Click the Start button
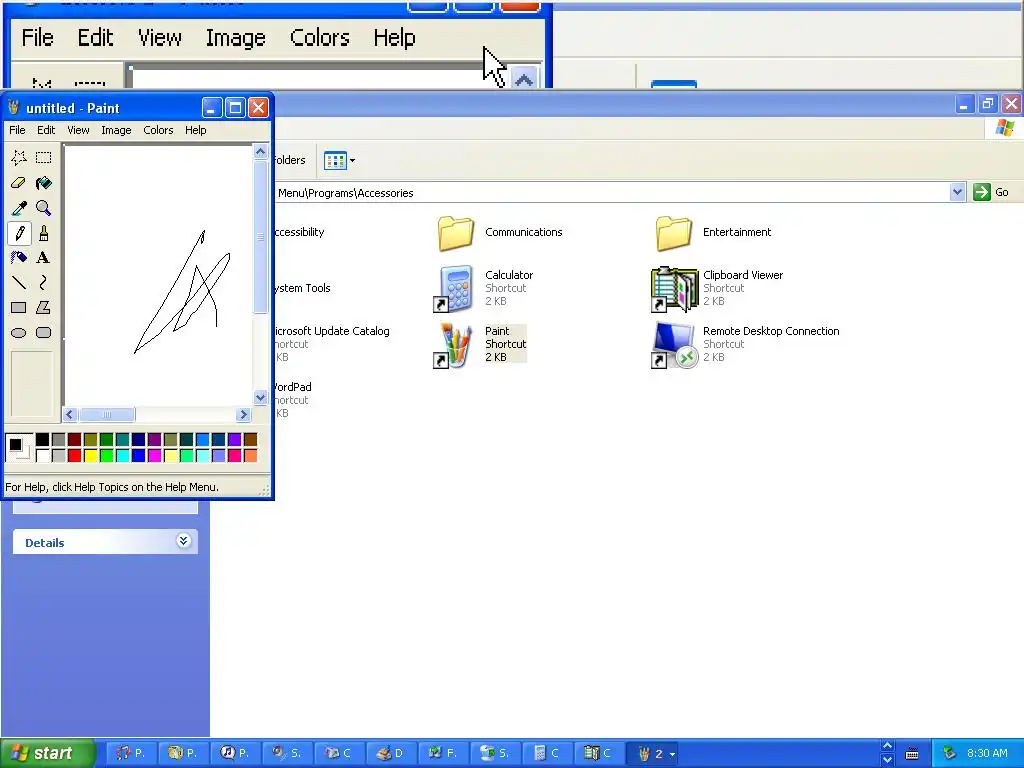 [46, 753]
